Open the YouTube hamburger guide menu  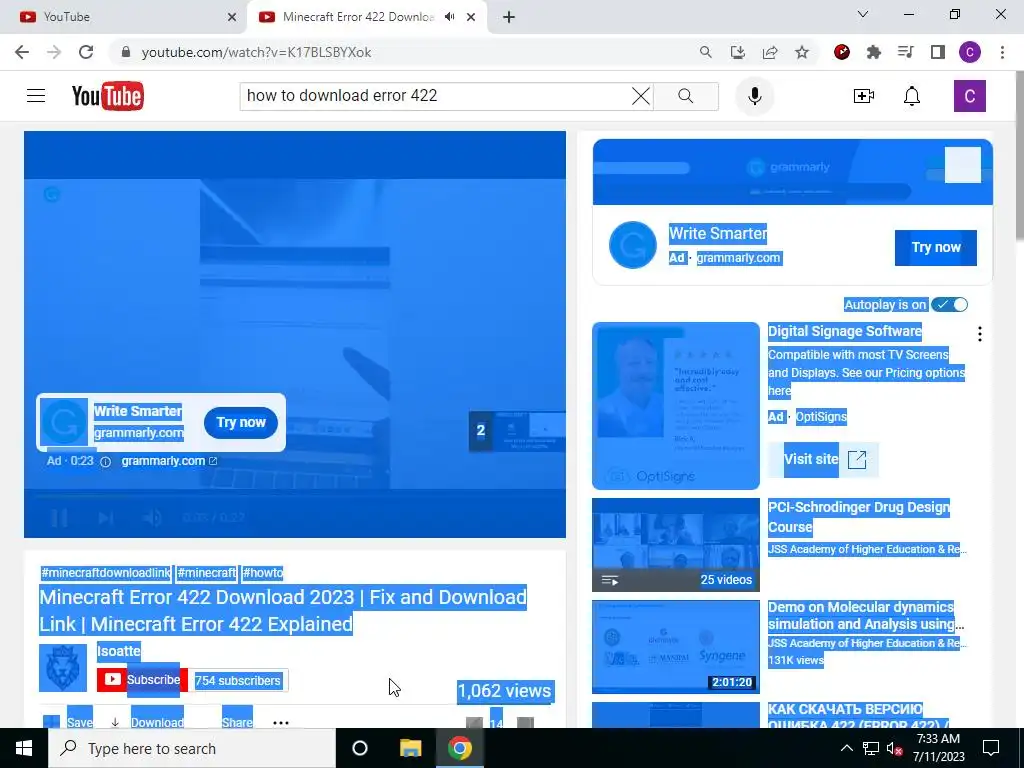(x=36, y=96)
